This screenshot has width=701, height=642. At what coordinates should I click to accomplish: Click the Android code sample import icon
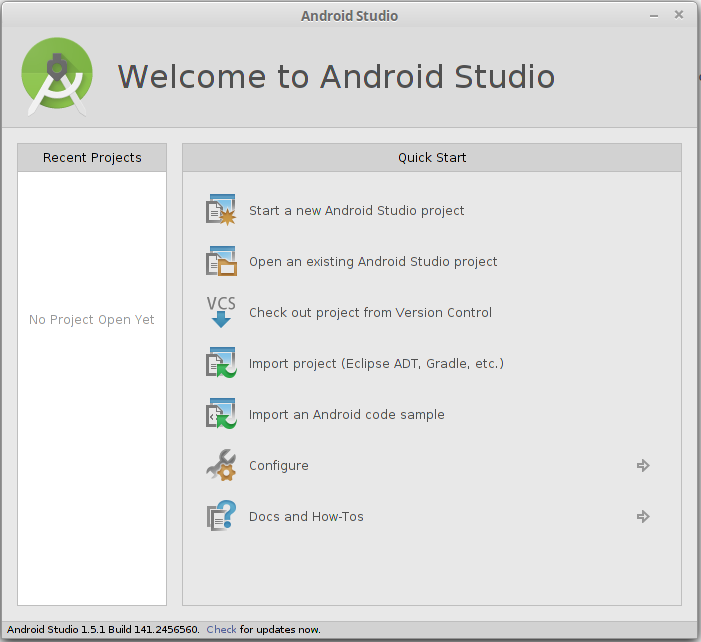coord(220,415)
